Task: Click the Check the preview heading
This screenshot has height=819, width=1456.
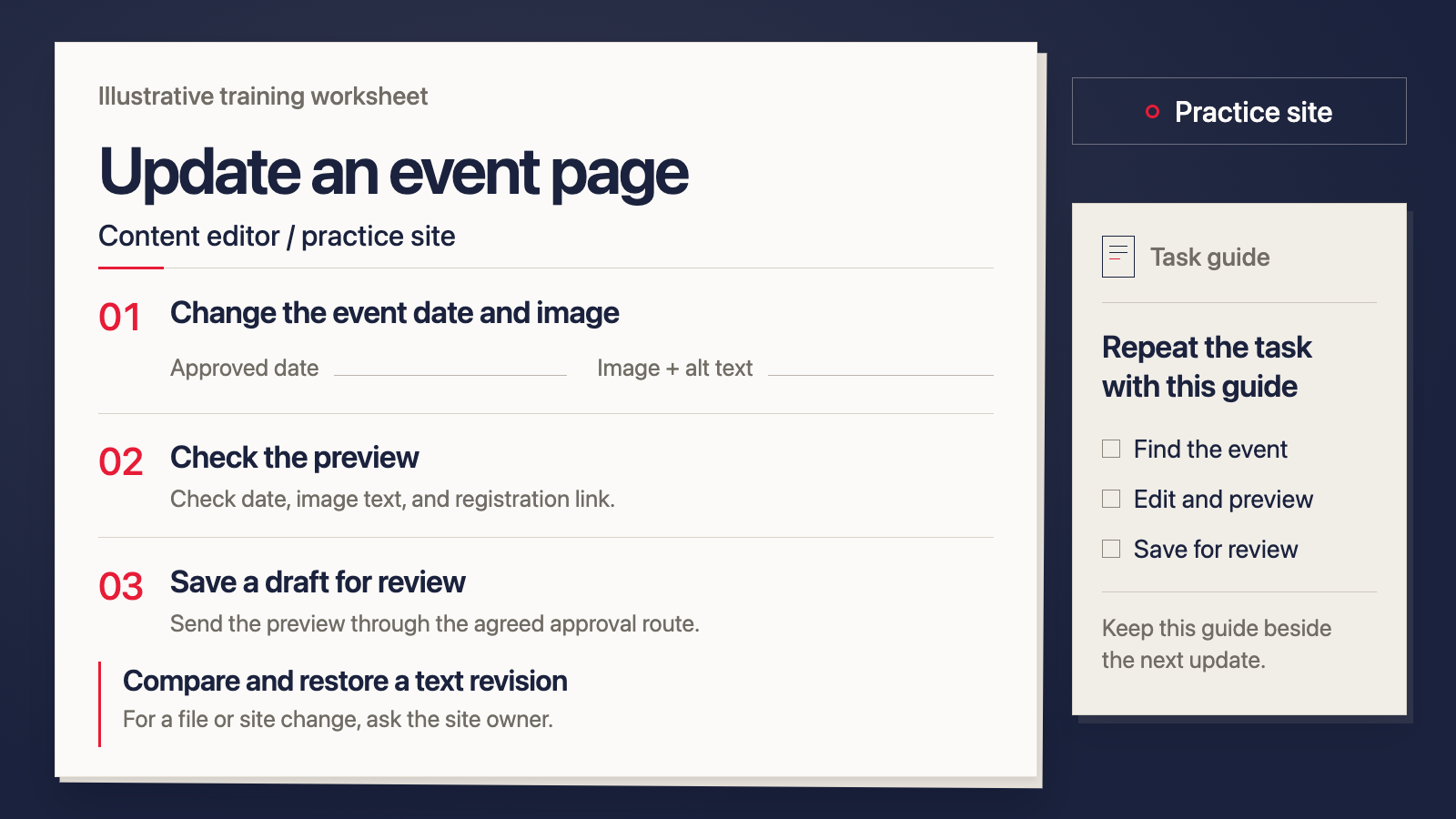Action: pyautogui.click(x=295, y=458)
